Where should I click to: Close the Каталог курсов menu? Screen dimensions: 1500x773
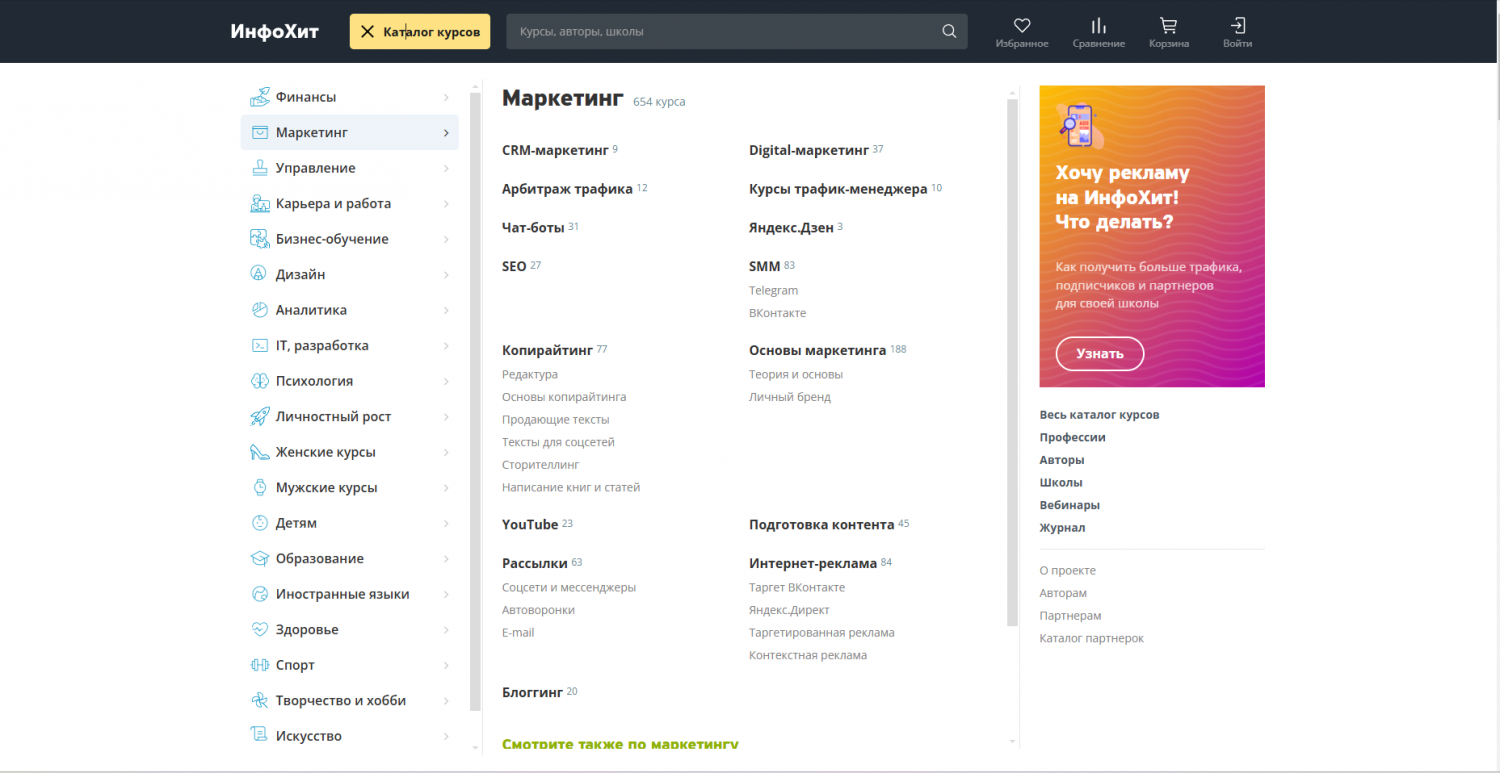tap(368, 32)
